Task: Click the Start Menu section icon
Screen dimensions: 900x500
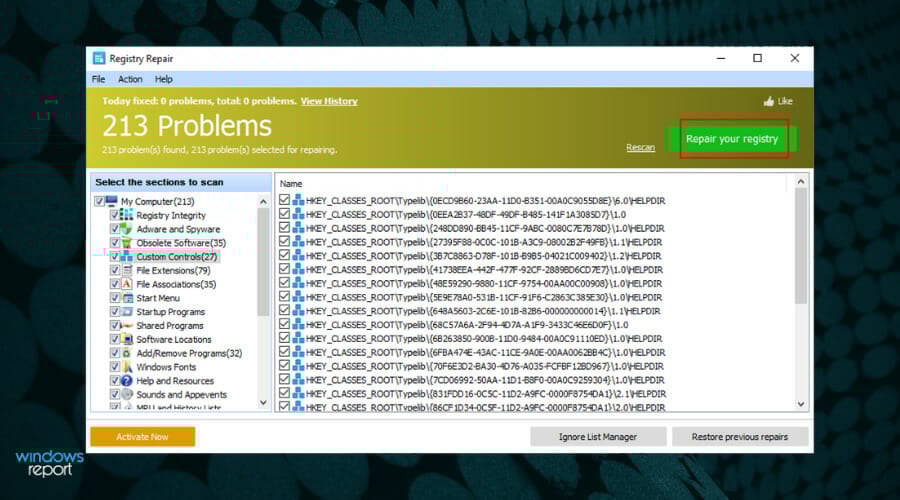Action: 126,297
